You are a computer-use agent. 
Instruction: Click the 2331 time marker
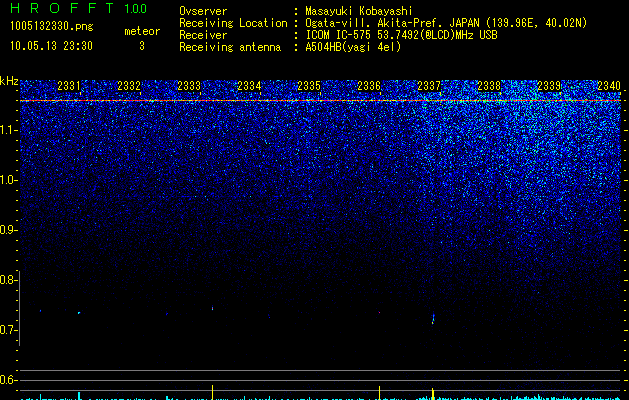pyautogui.click(x=69, y=86)
